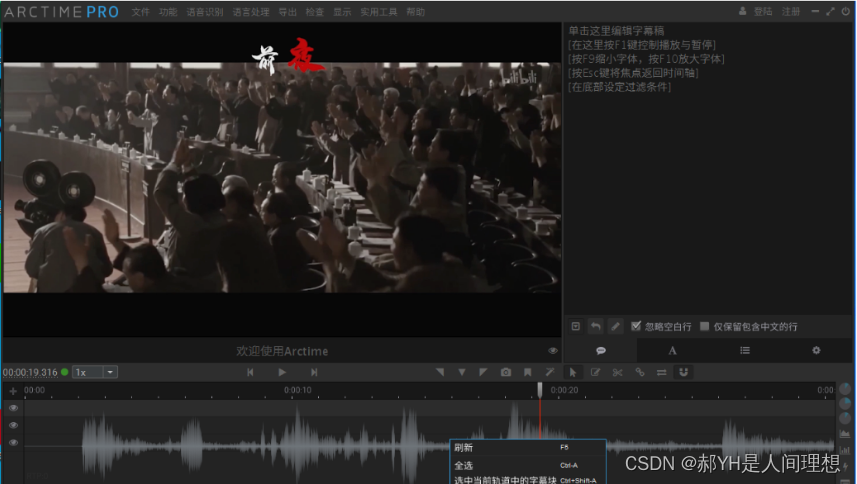The width and height of the screenshot is (857, 484).
Task: Enable 仅保留包含中文的行 checkbox
Action: (705, 326)
